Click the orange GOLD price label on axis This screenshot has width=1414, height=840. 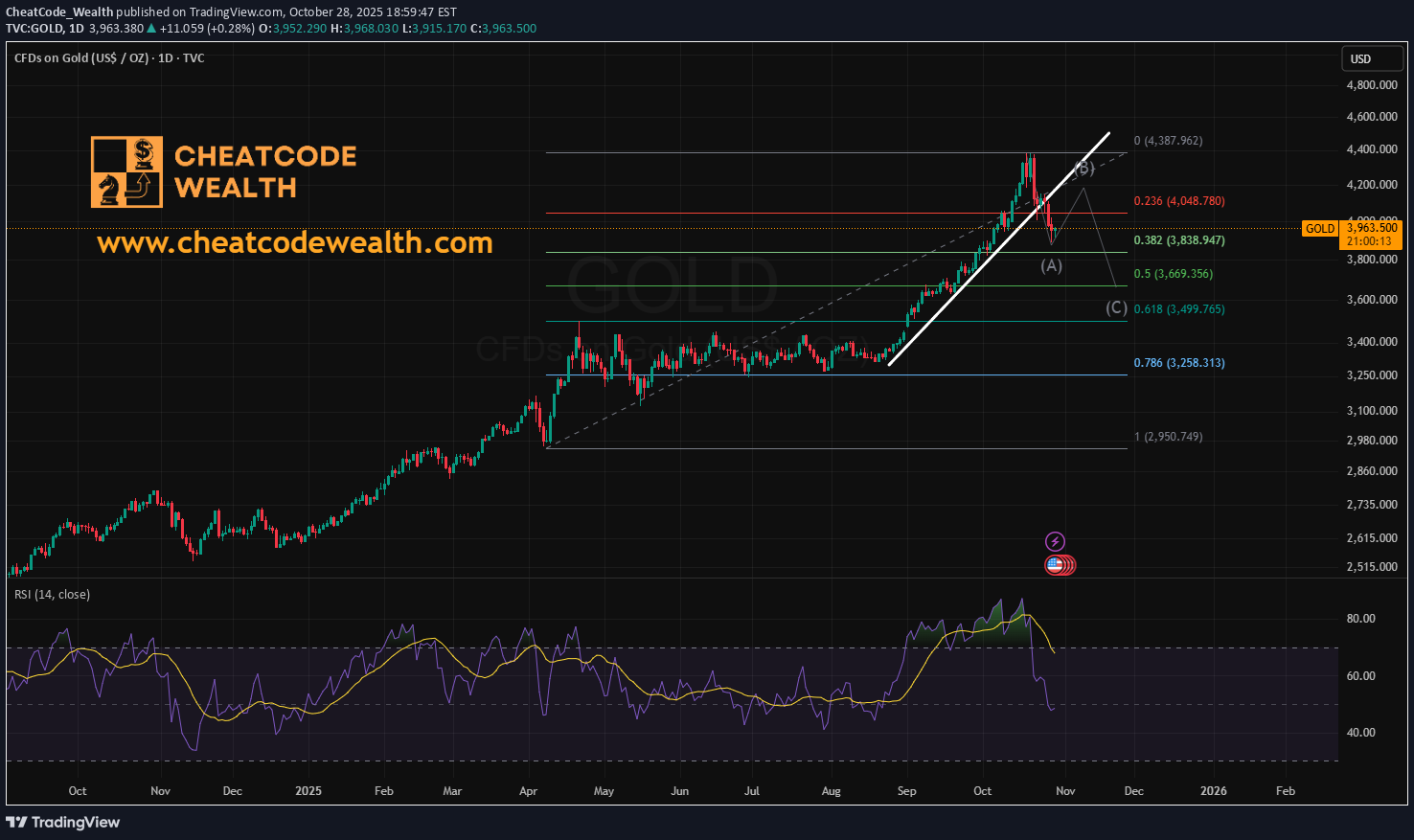(1320, 229)
